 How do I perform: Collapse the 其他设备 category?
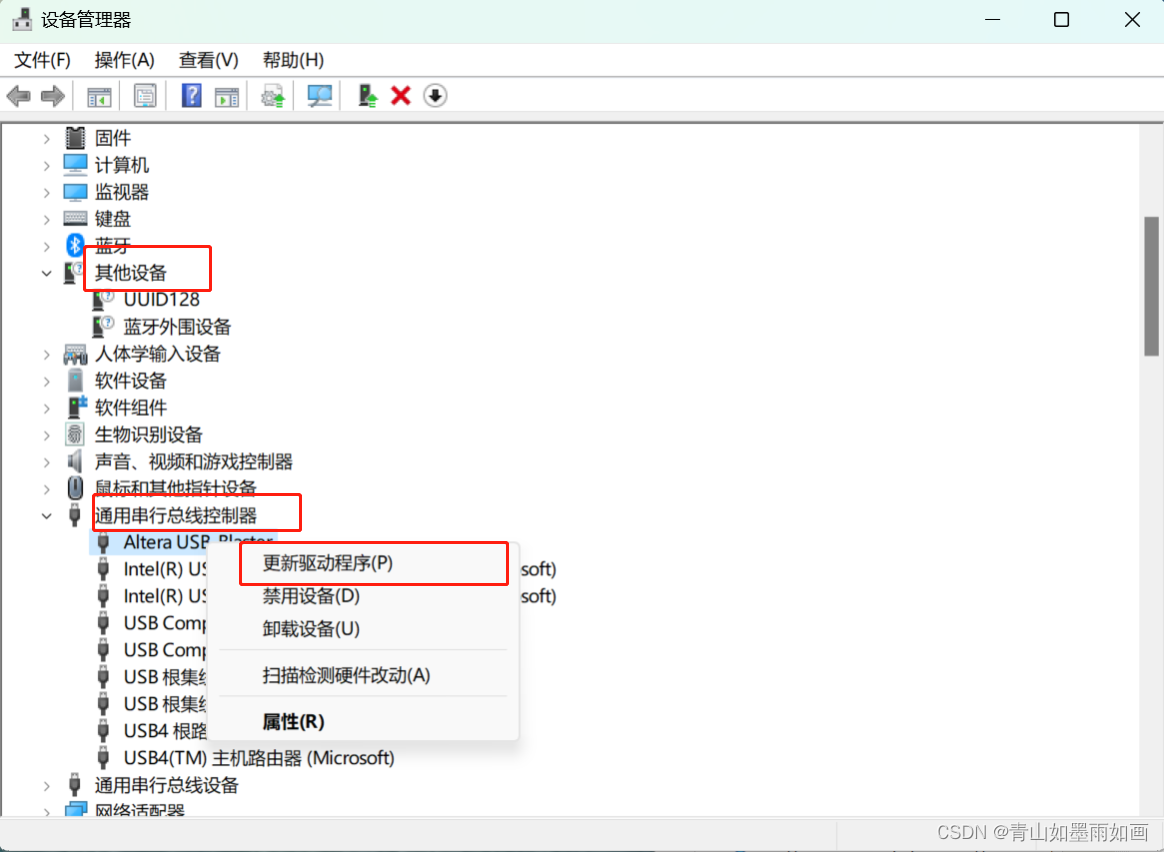pyautogui.click(x=47, y=271)
